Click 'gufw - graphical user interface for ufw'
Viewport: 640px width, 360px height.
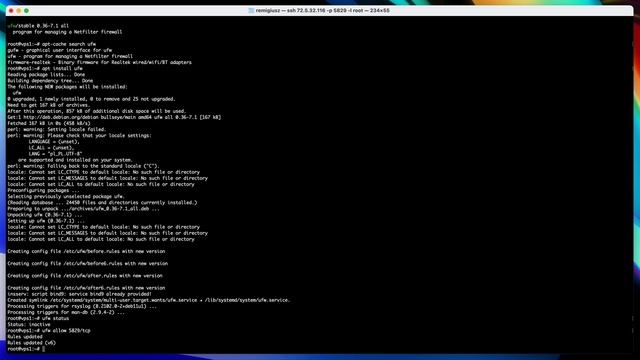coord(60,50)
